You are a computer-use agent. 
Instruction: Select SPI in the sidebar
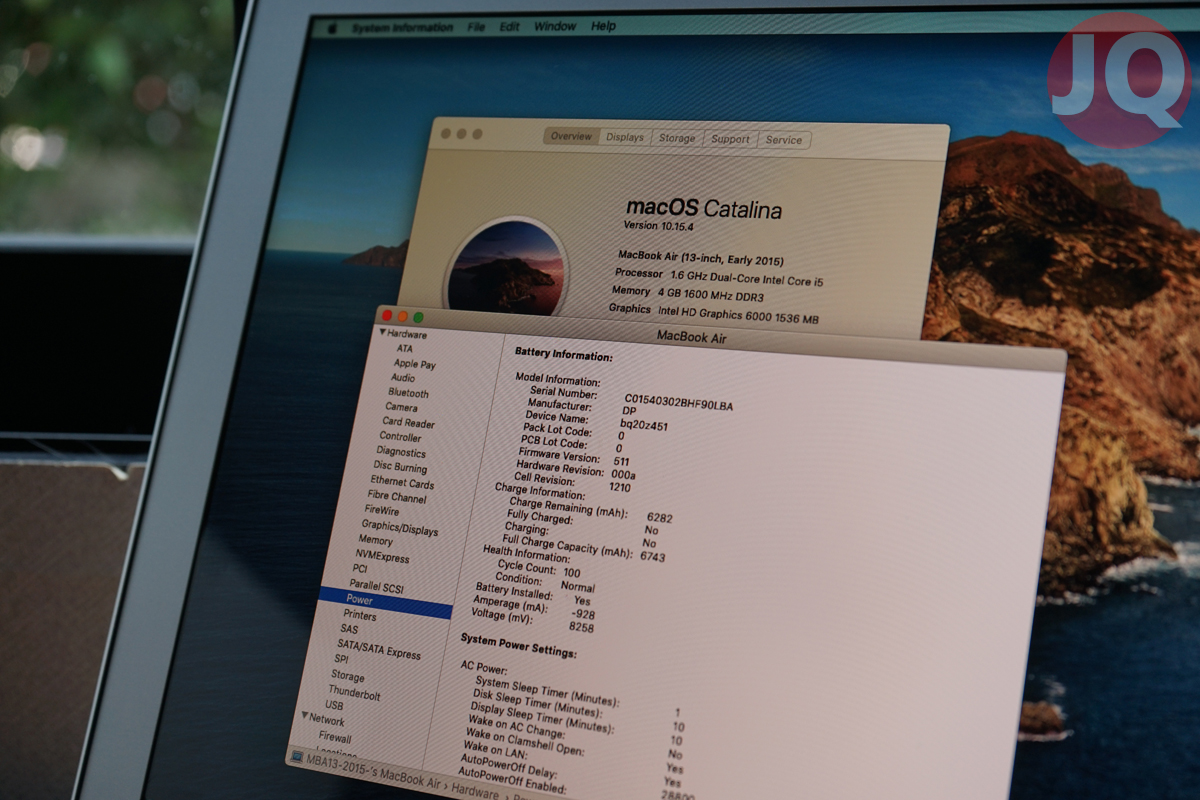coord(341,659)
